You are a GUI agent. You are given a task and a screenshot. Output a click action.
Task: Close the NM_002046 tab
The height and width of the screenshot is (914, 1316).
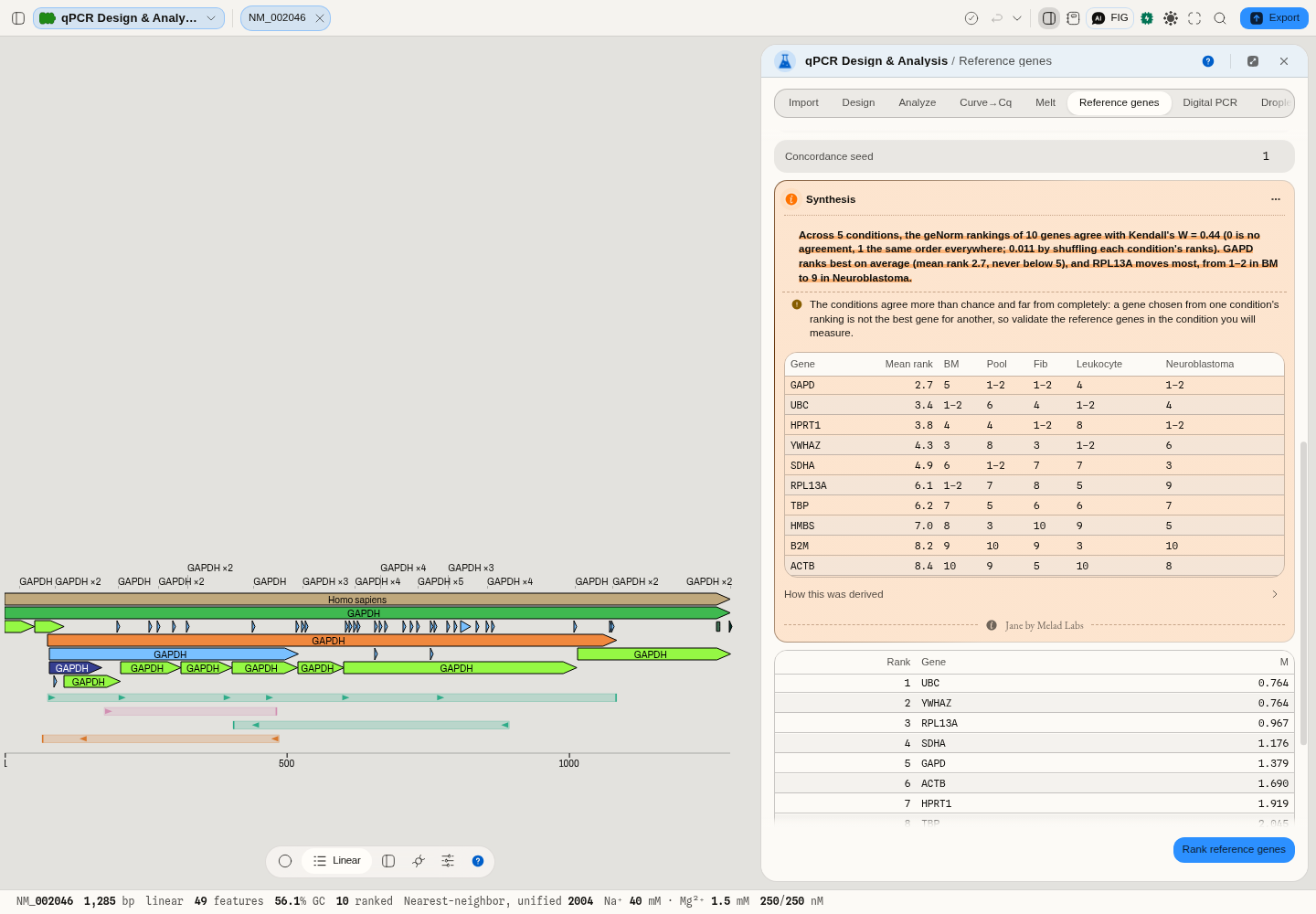click(x=320, y=18)
